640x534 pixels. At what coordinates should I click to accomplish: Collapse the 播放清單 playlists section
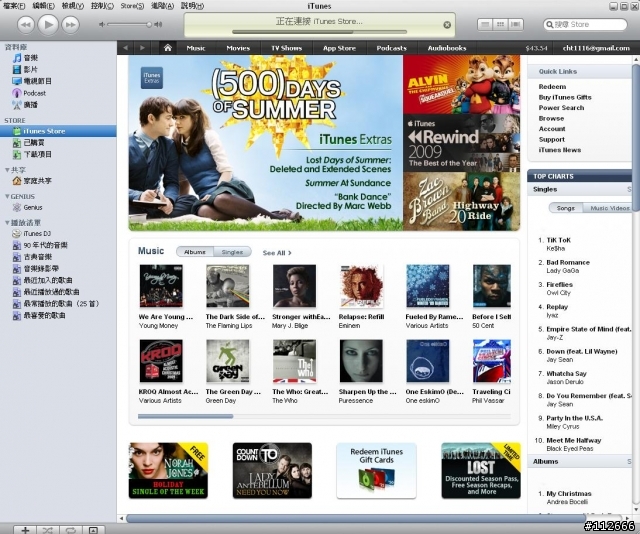(x=7, y=222)
